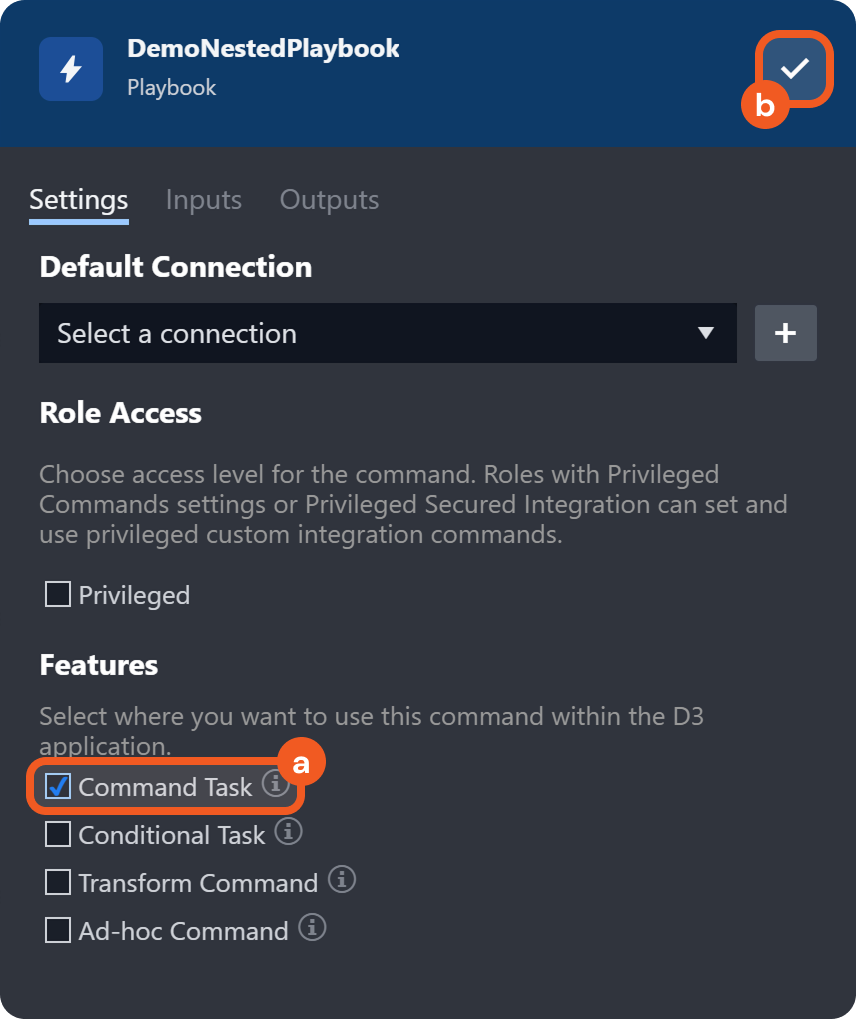Screen dimensions: 856x1019
Task: Click the "Select a connection" placeholder text
Action: (177, 334)
